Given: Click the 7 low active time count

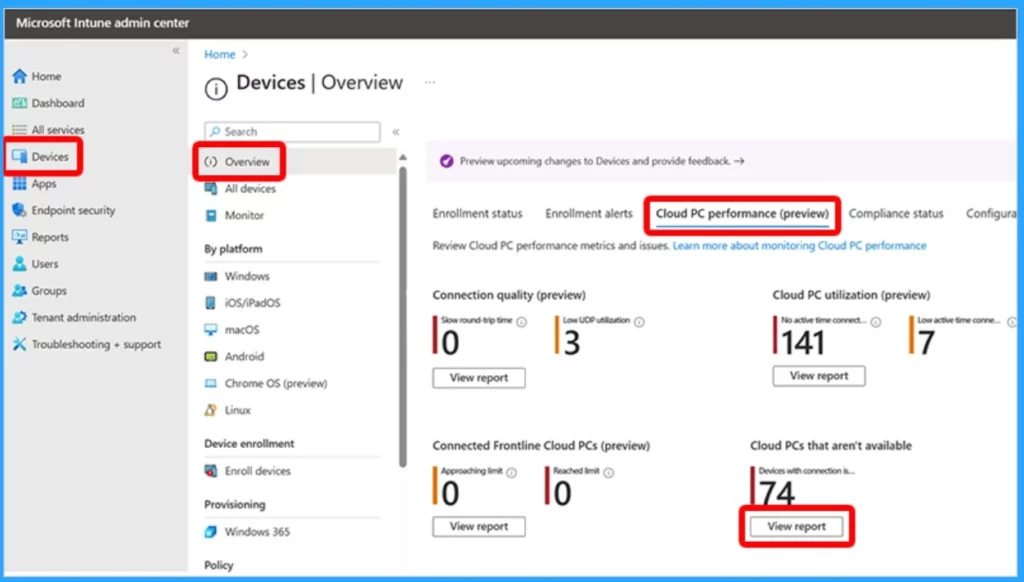Looking at the screenshot, I should [925, 343].
